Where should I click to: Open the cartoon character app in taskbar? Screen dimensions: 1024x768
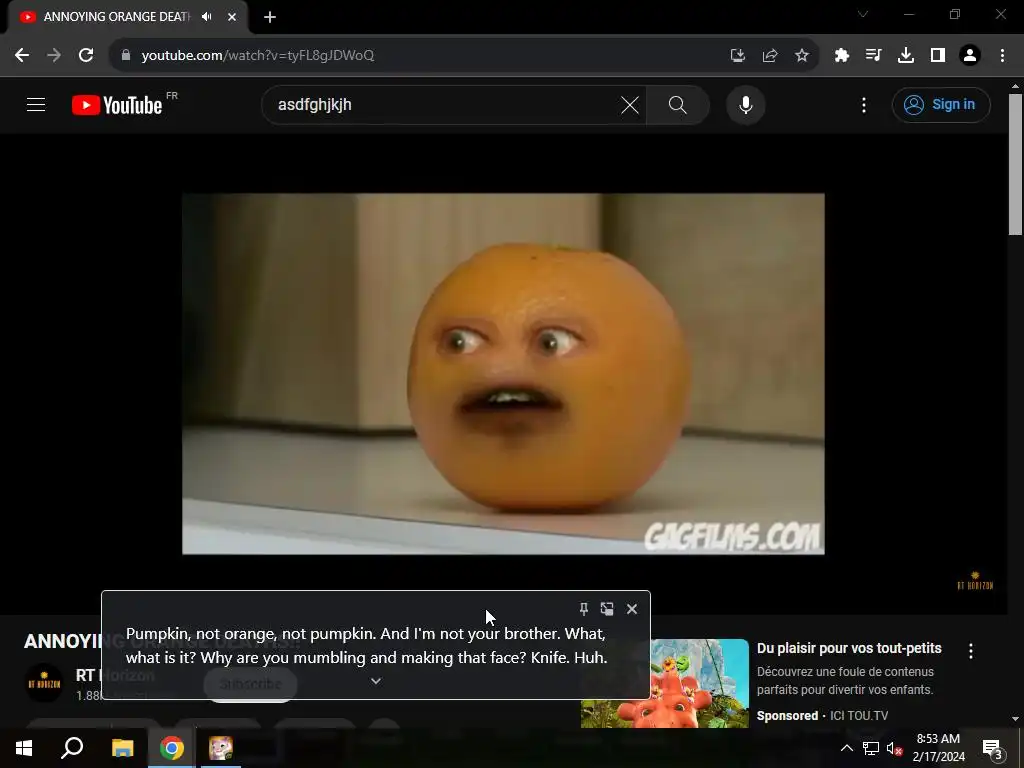[221, 748]
